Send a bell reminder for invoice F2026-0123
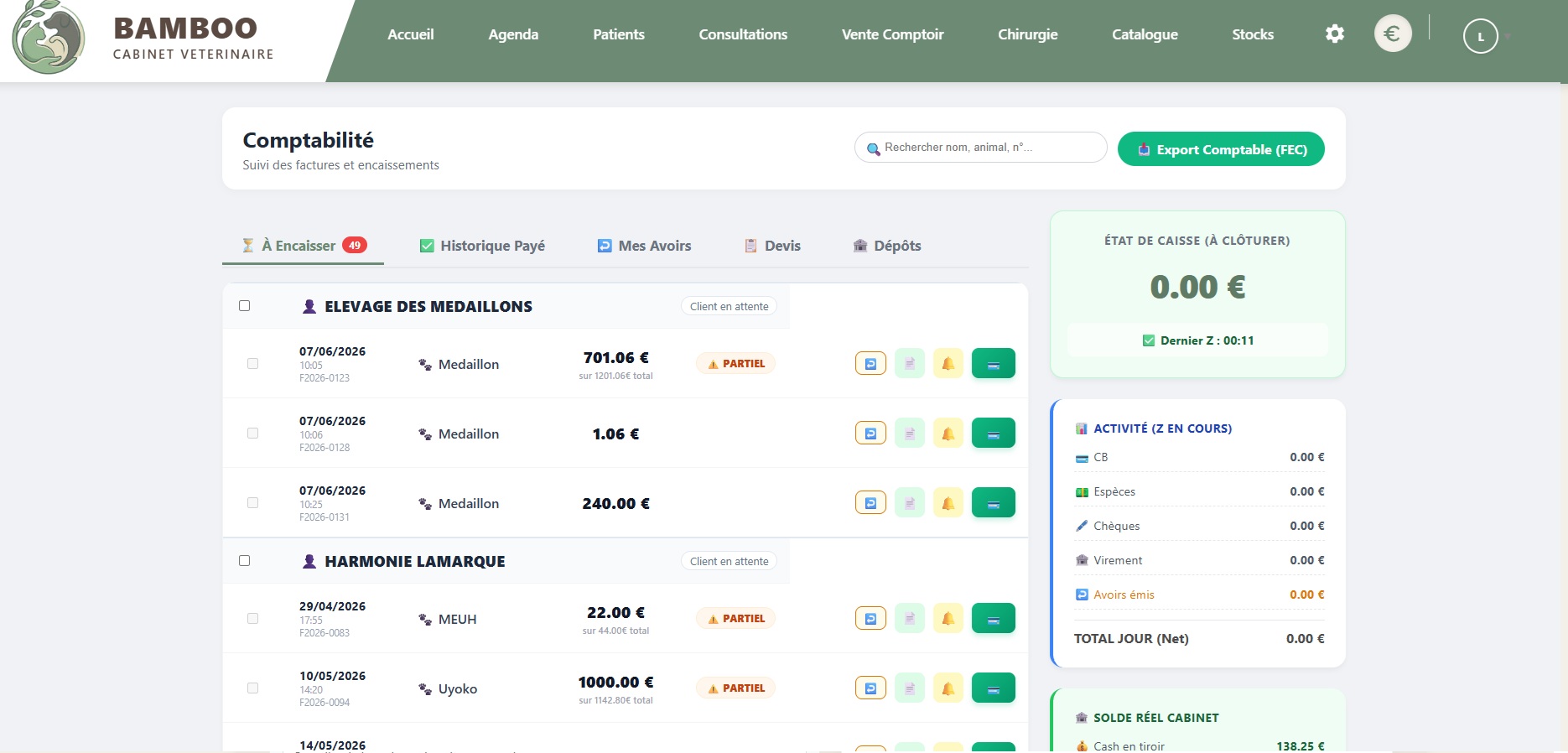 [948, 363]
